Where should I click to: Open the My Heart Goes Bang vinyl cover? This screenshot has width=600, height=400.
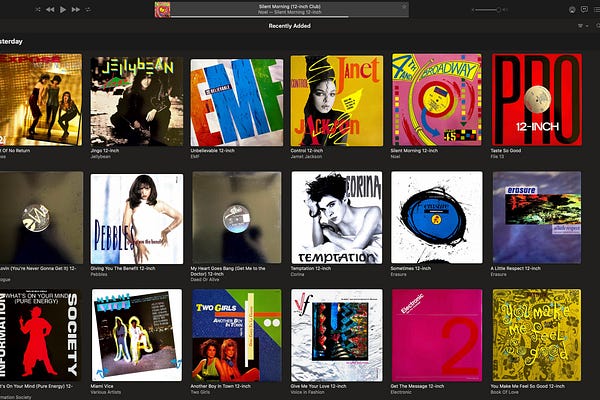(x=236, y=217)
